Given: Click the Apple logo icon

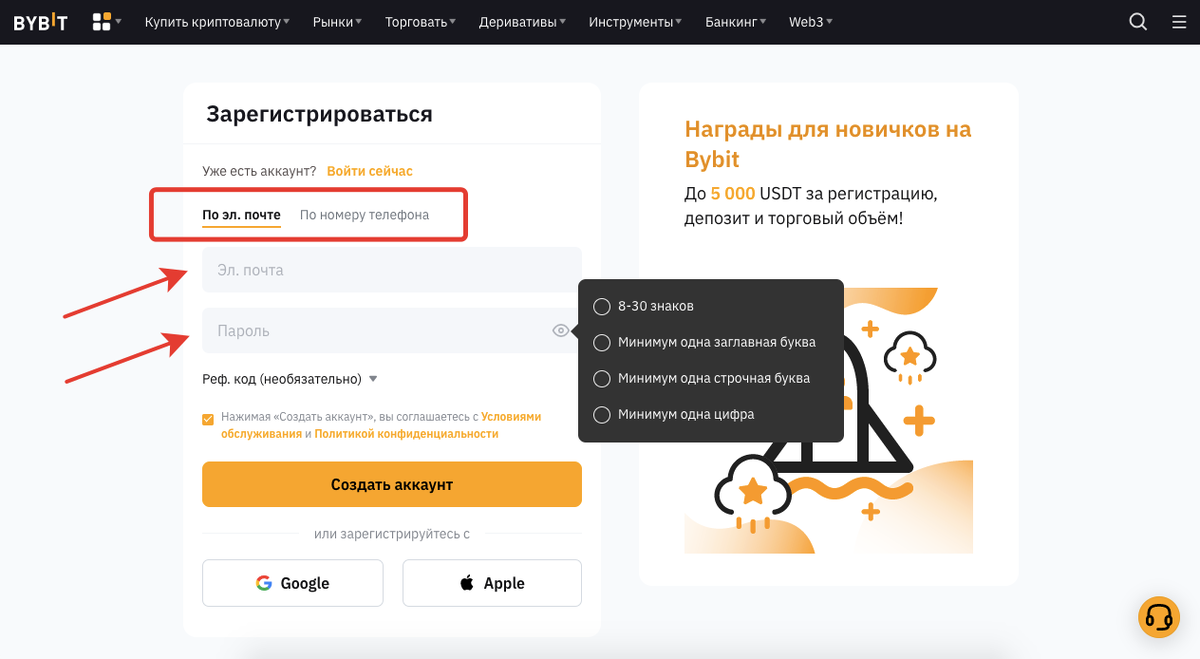Looking at the screenshot, I should click(x=466, y=583).
